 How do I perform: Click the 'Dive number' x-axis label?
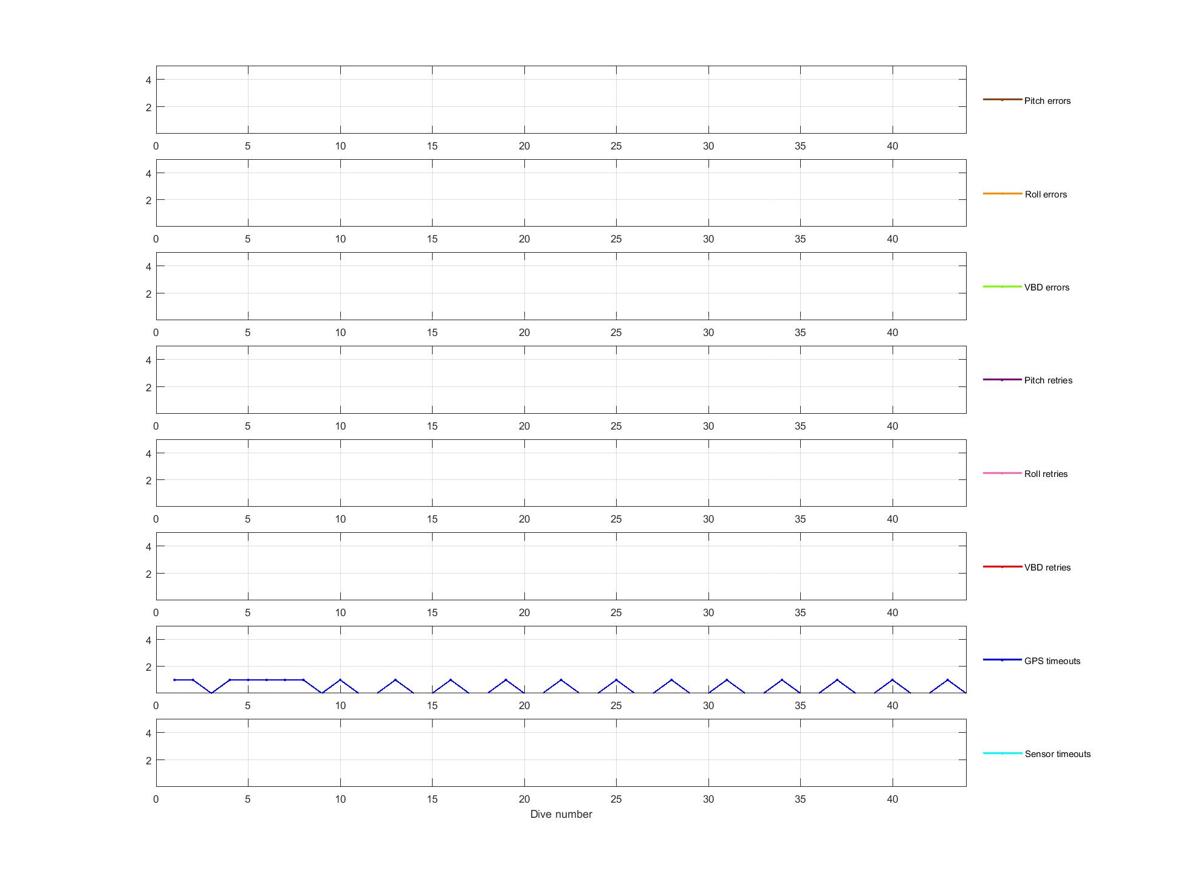561,814
